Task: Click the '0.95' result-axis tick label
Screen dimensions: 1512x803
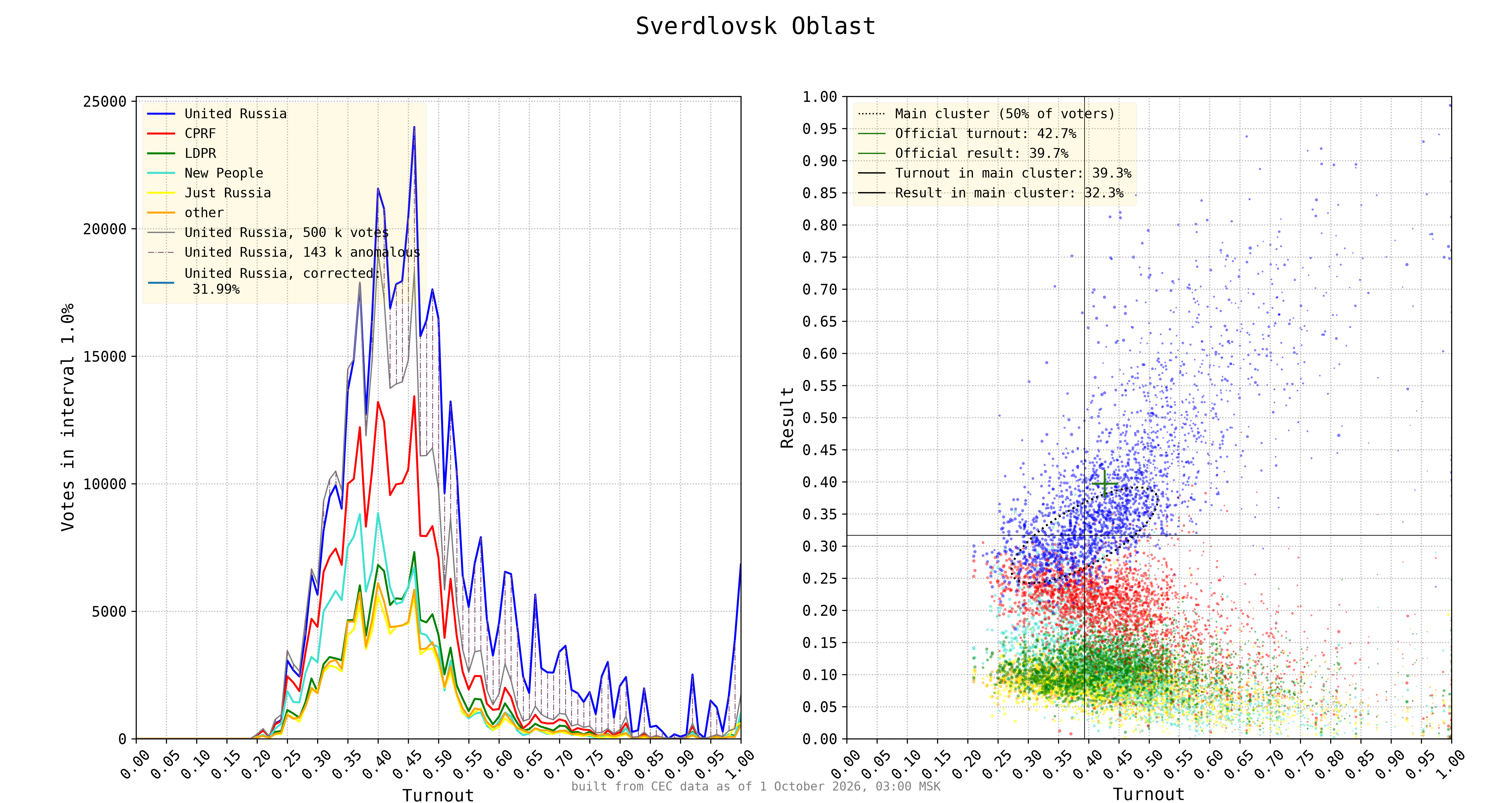Action: [x=819, y=128]
